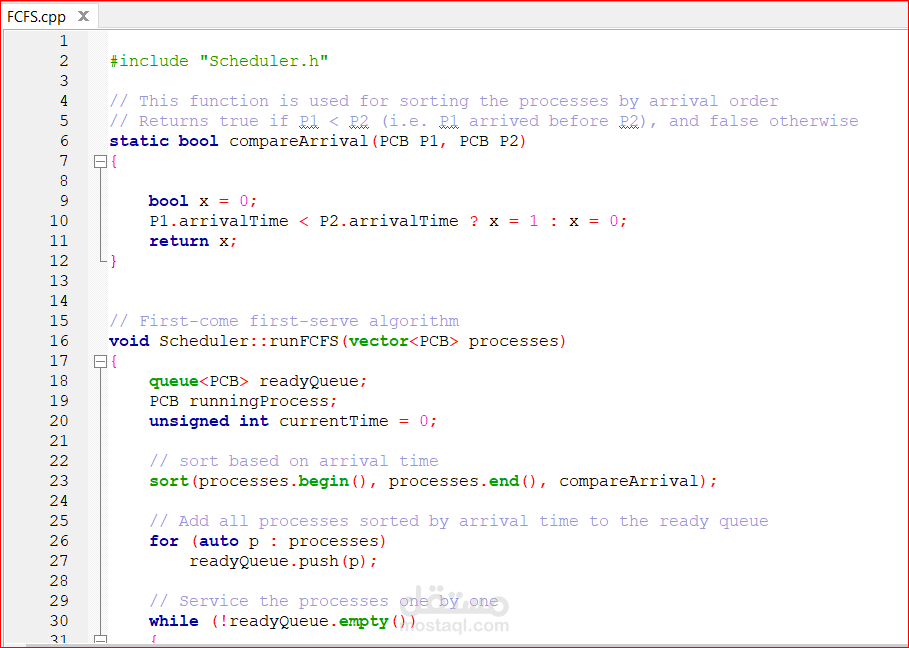Collapse the while loop fold at line 31
Viewport: 909px width, 648px height.
pos(100,640)
